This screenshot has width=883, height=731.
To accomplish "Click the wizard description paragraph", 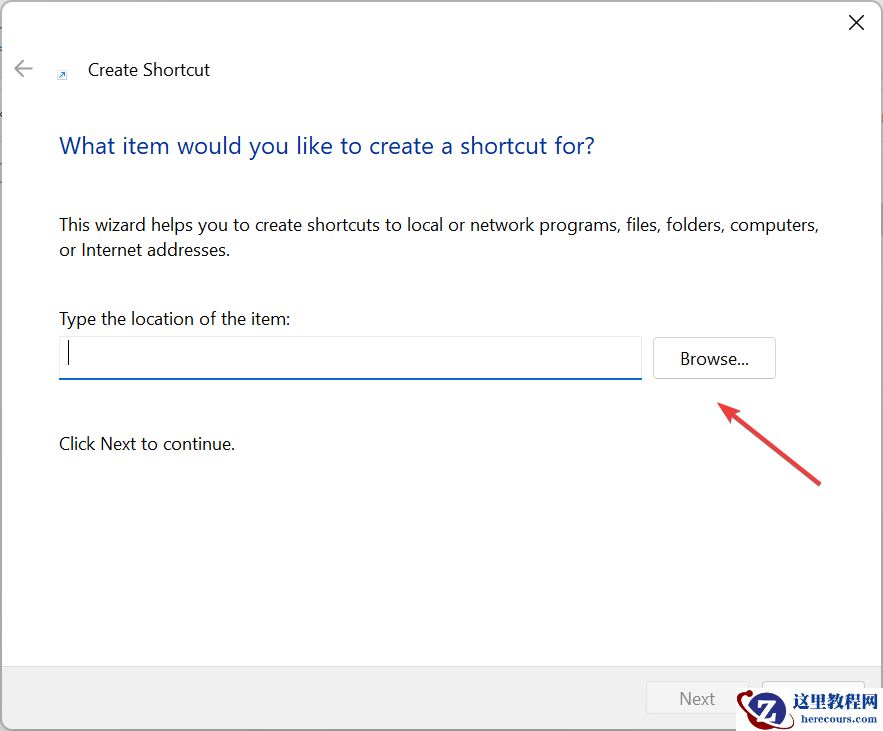I will (439, 237).
